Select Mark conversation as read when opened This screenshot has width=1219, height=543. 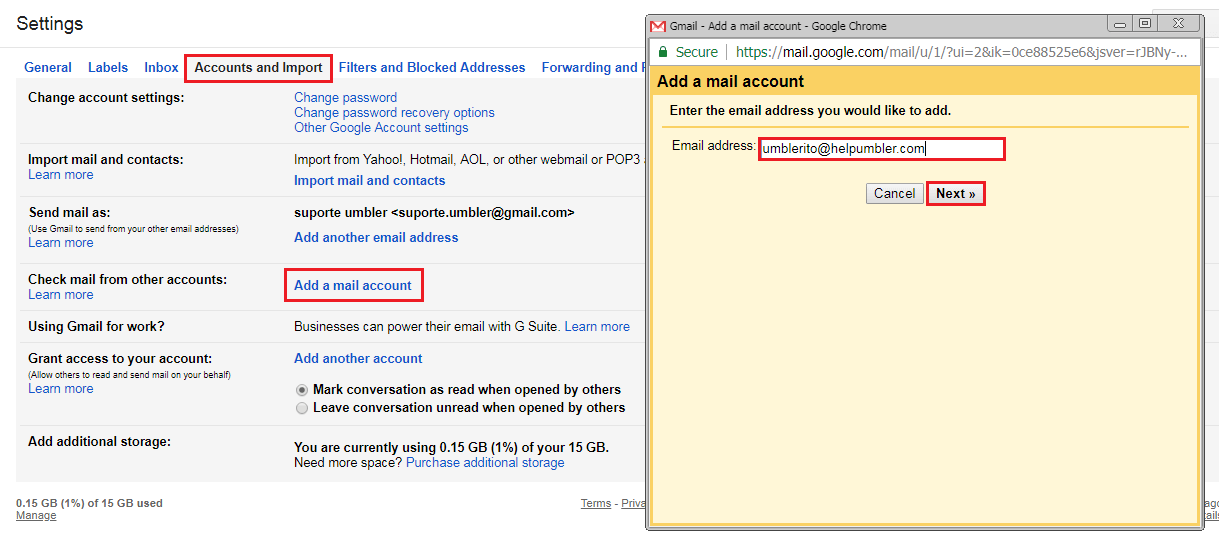[302, 390]
